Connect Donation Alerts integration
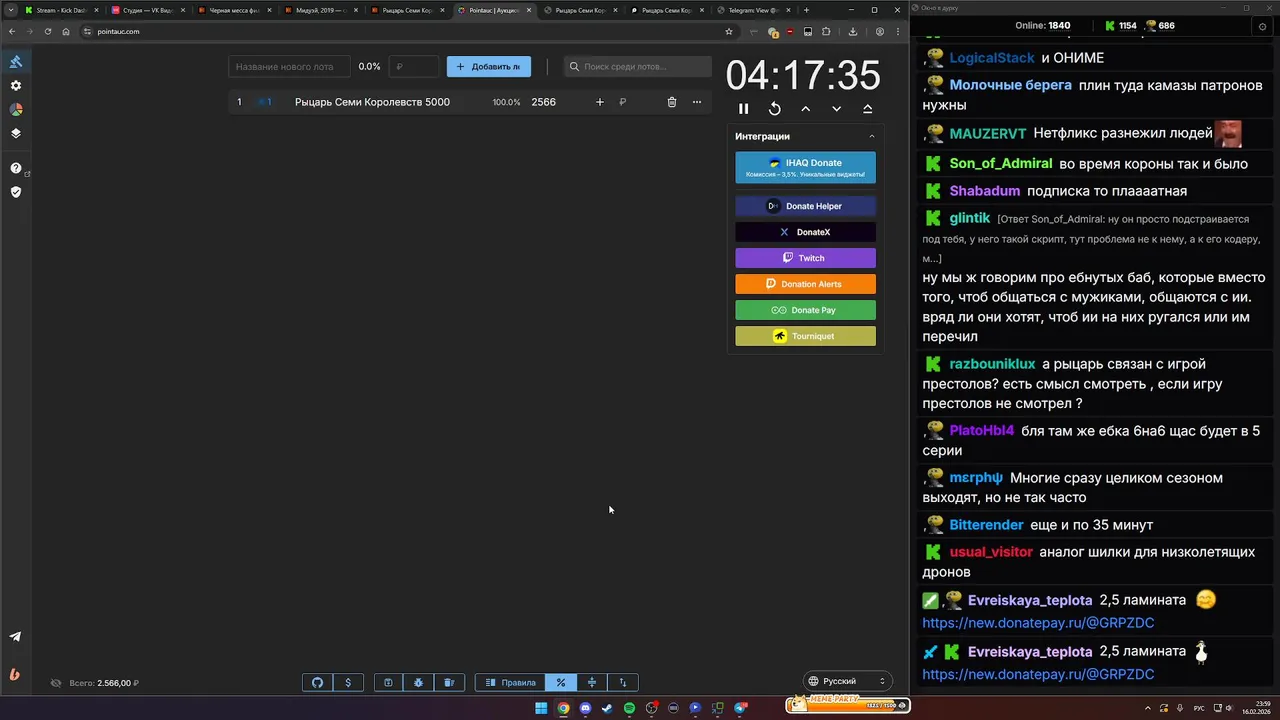The image size is (1280, 720). click(805, 284)
